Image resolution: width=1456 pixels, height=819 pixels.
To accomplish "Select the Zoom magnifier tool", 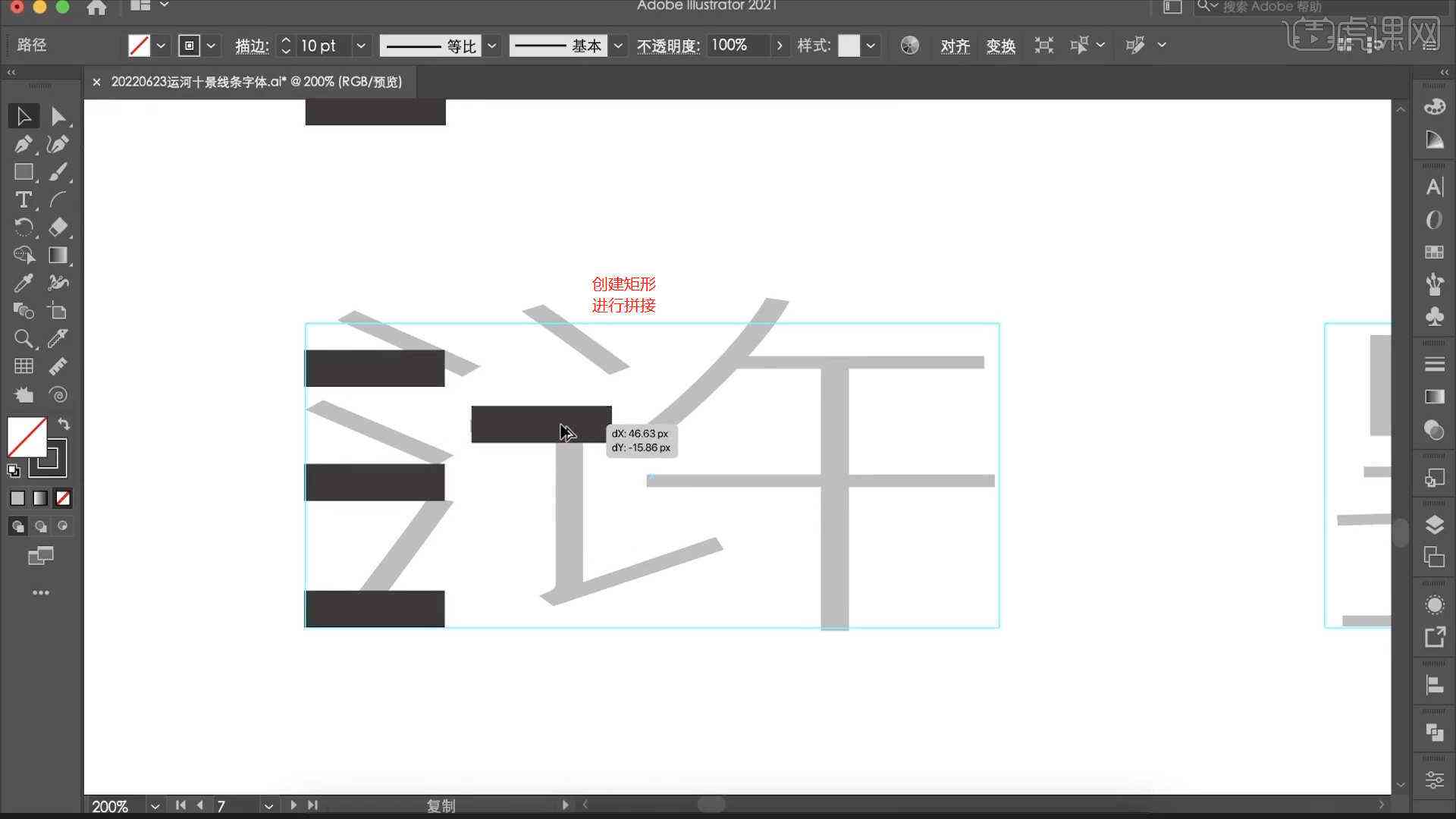I will [24, 338].
